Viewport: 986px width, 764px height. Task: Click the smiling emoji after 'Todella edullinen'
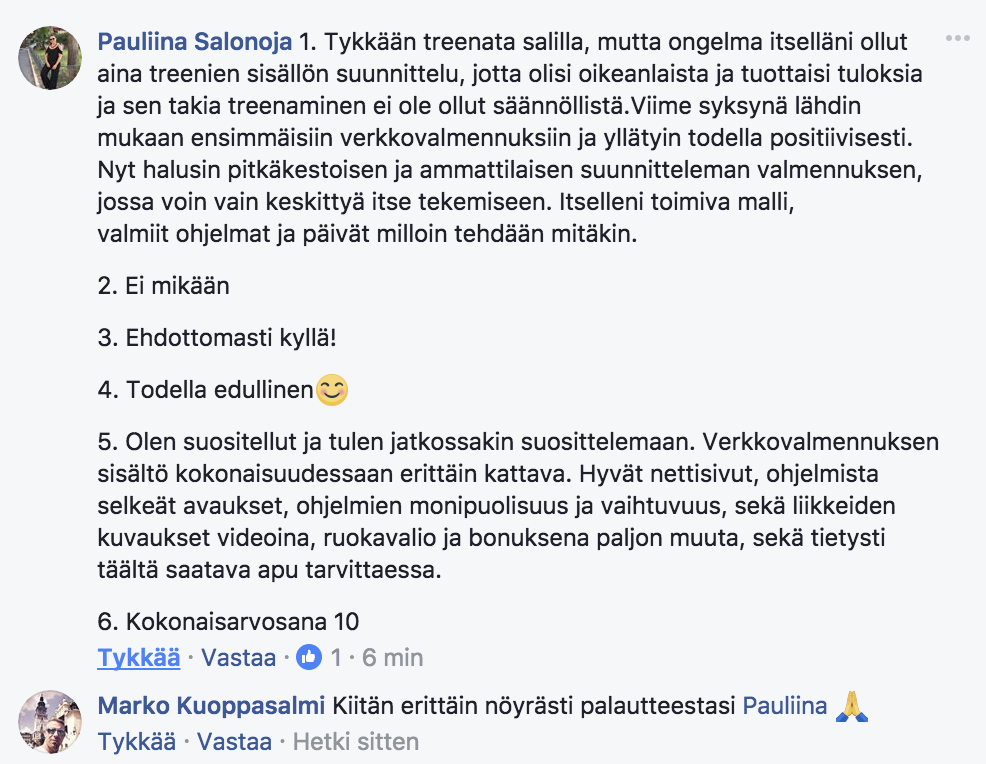tap(331, 390)
